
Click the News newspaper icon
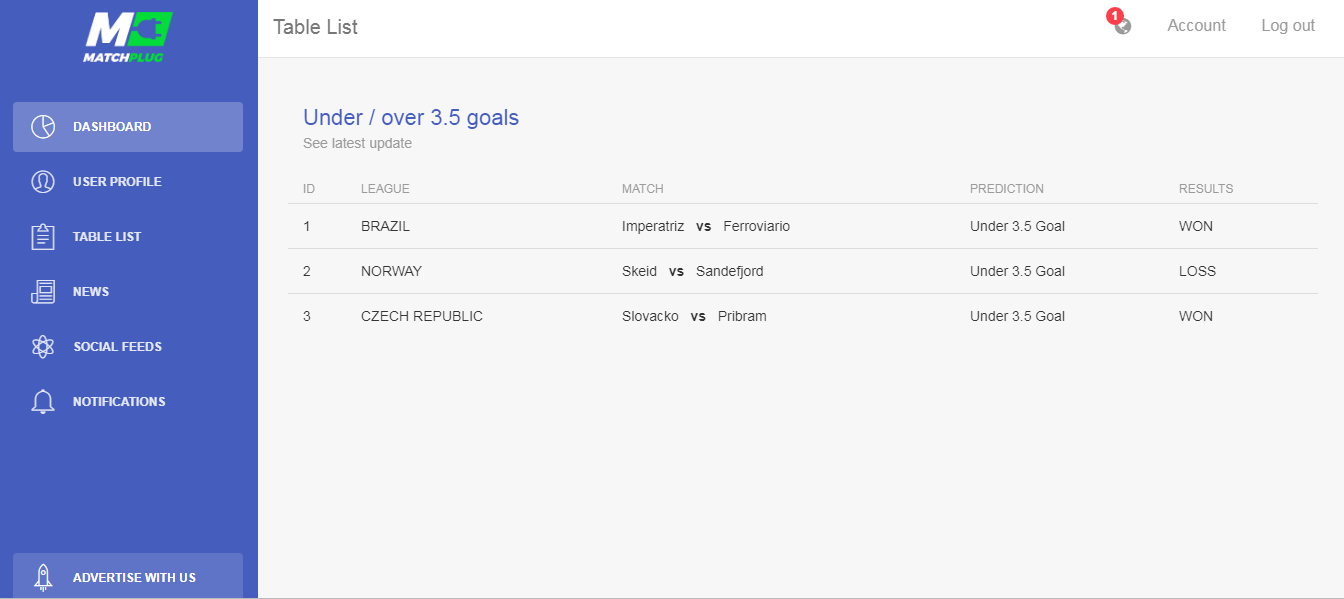[42, 292]
